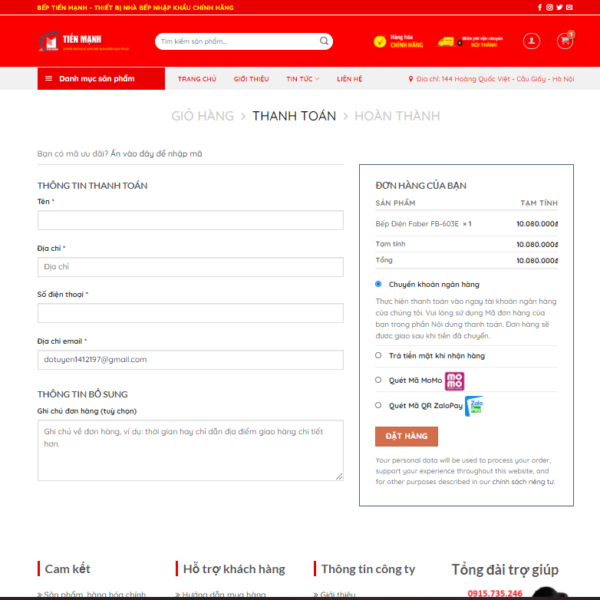Click the Twitter icon in top bar
Screen dimensions: 600x600
pyautogui.click(x=560, y=7)
